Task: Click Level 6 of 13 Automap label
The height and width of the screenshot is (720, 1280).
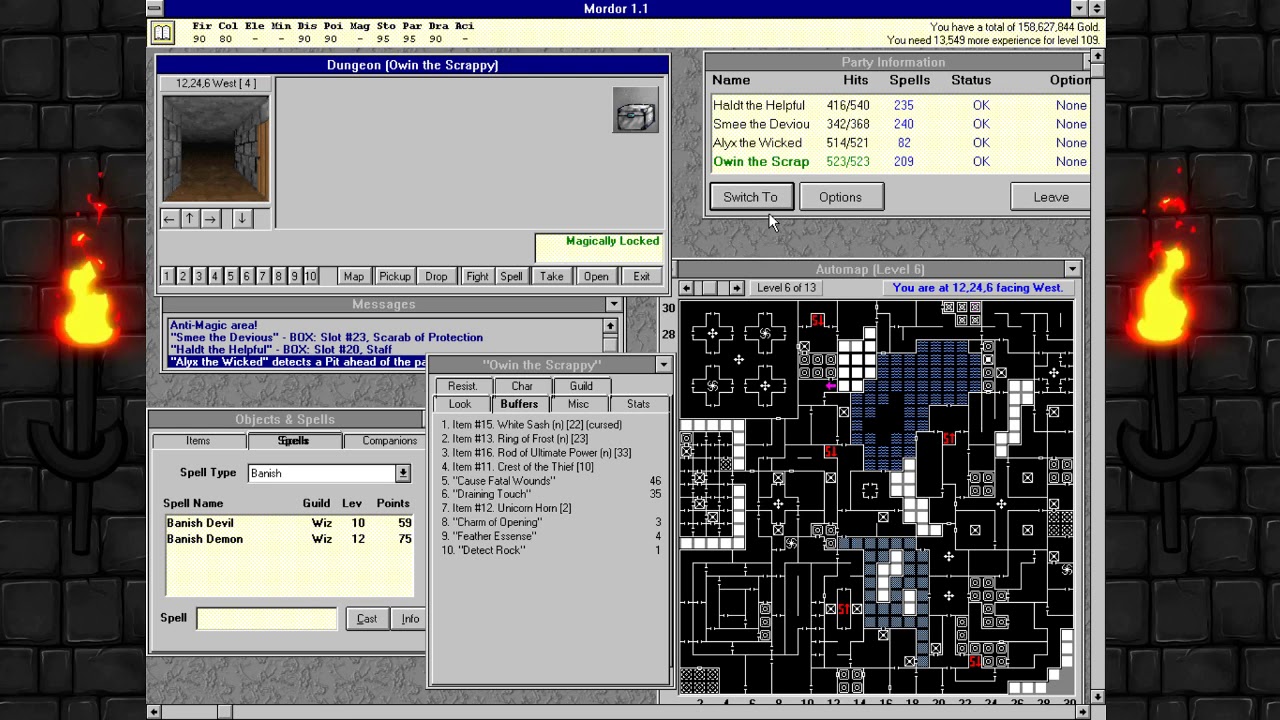Action: [x=786, y=288]
